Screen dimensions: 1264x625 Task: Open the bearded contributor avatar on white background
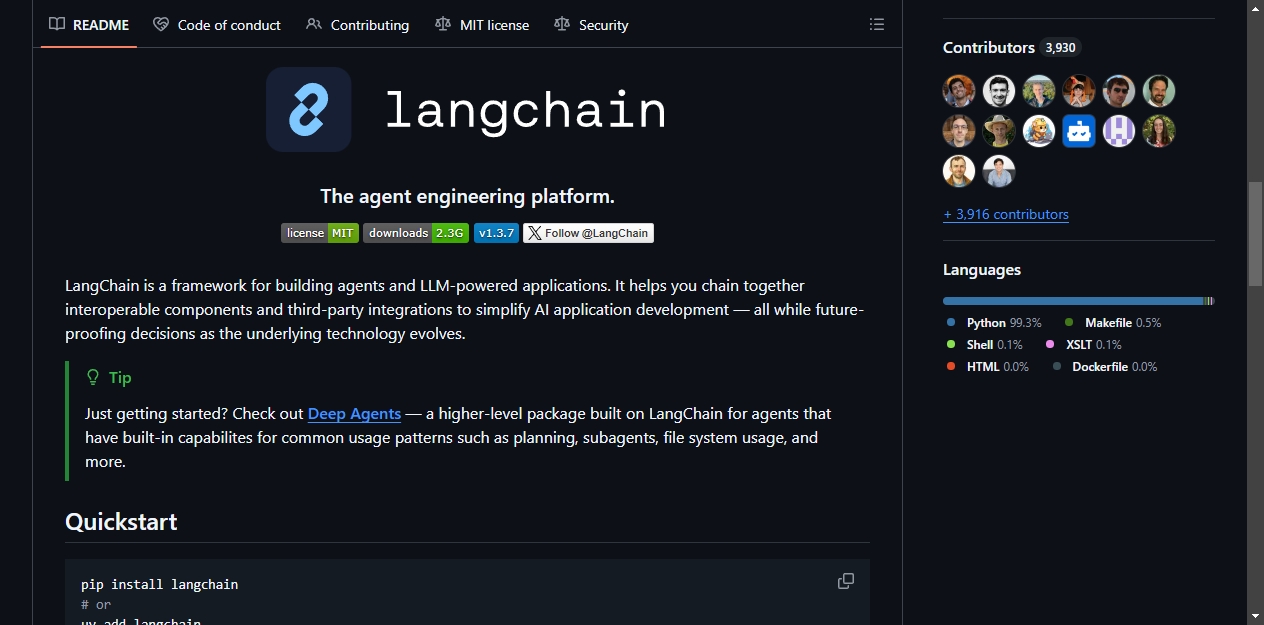(959, 171)
